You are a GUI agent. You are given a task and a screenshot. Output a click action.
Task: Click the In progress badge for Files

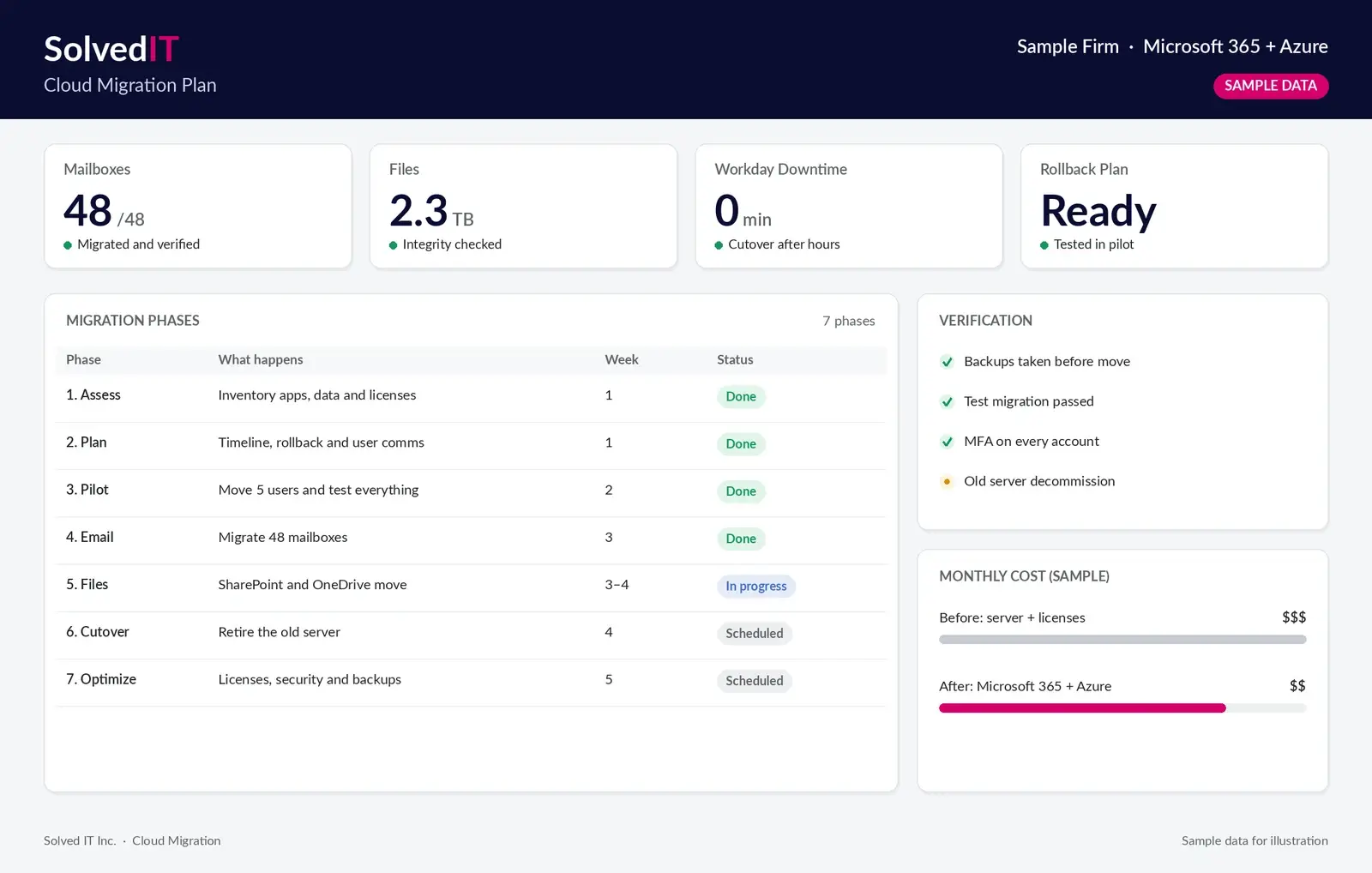[x=756, y=586]
